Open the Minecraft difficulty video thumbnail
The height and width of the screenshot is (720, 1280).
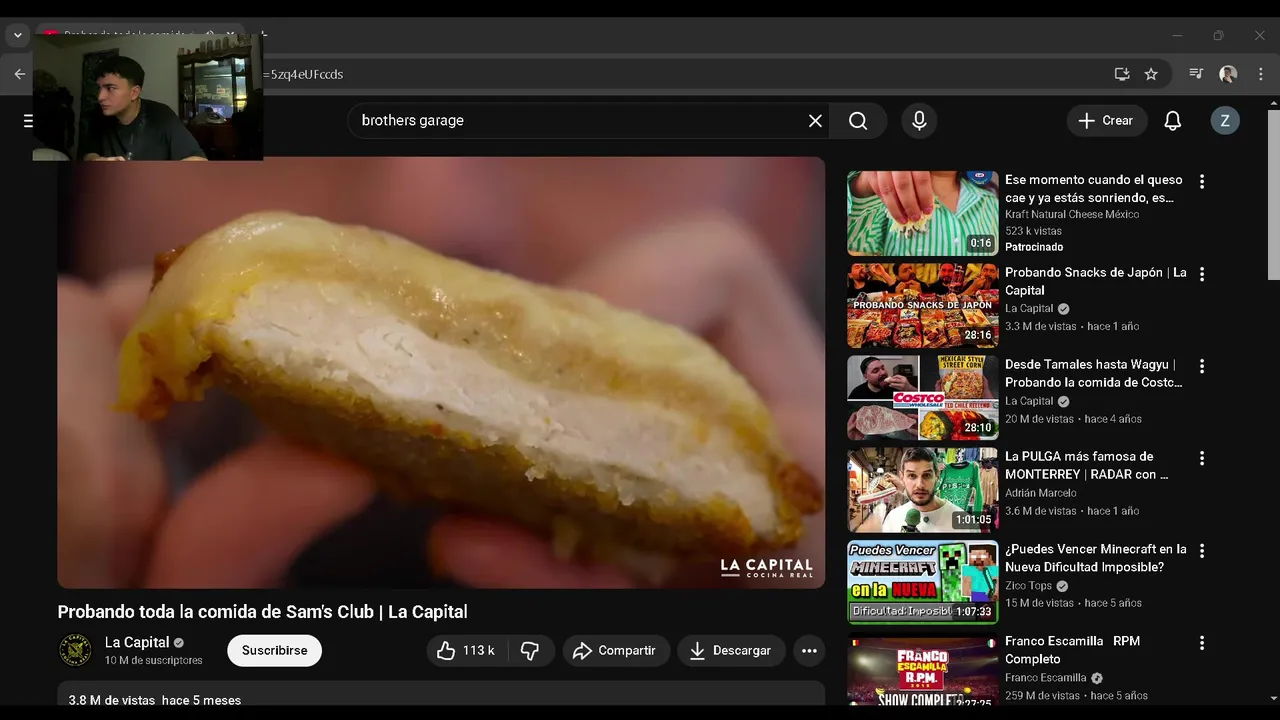922,582
